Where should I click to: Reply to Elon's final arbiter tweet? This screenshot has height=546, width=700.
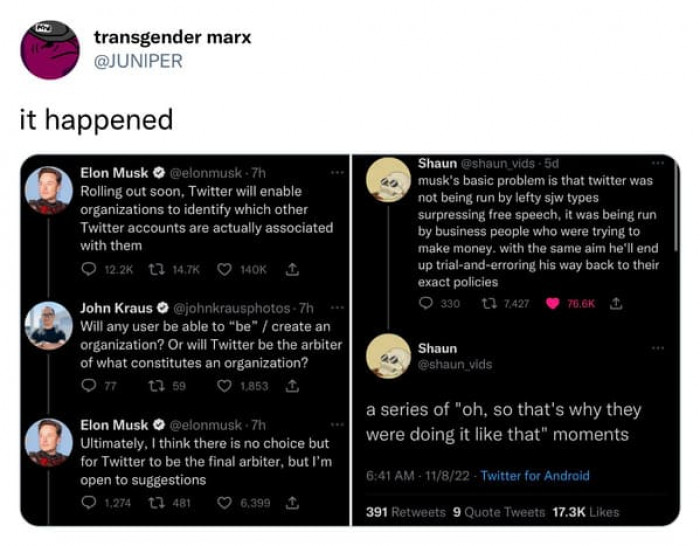[88, 502]
